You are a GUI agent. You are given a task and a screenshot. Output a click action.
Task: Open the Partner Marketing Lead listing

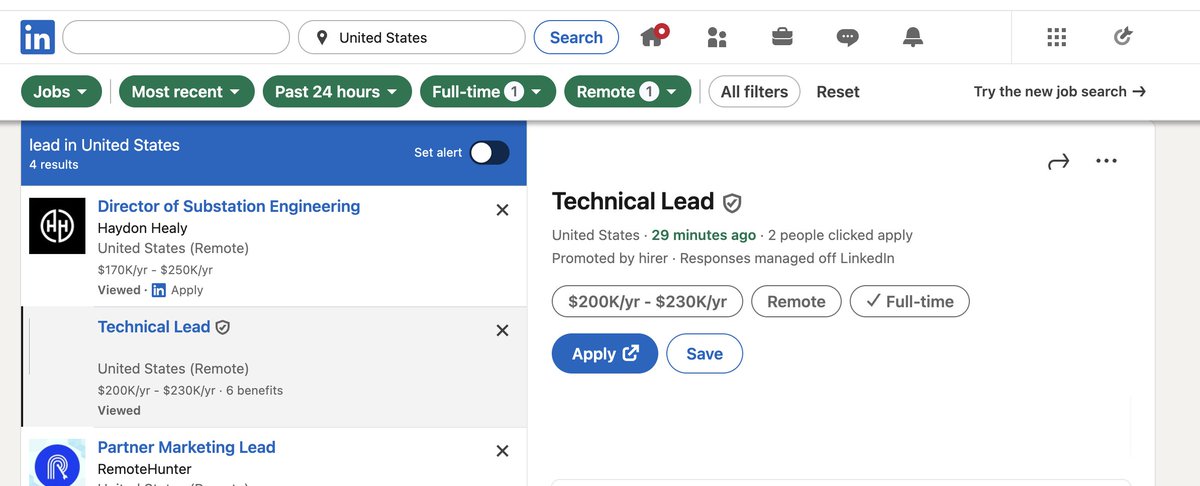point(186,447)
